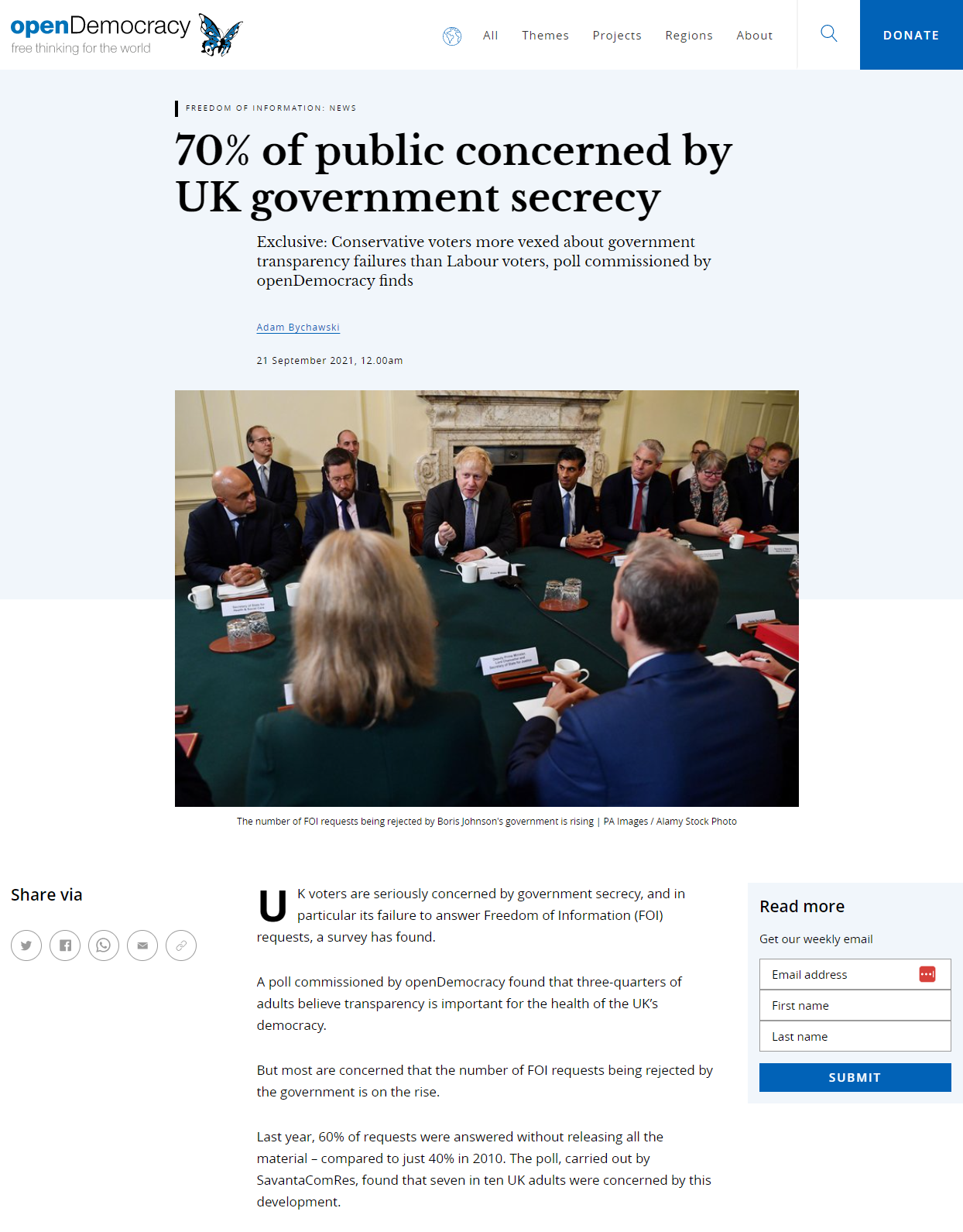Image resolution: width=963 pixels, height=1232 pixels.
Task: Open author Adam Bychawski's page
Action: [x=298, y=328]
